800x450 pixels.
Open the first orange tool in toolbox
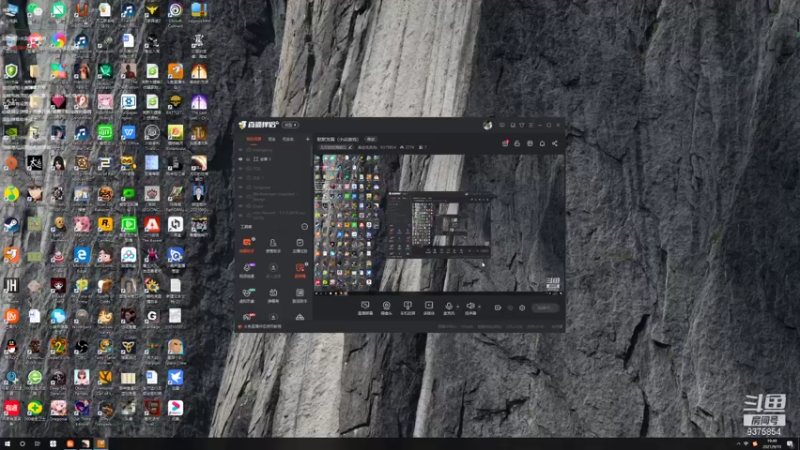tap(247, 244)
